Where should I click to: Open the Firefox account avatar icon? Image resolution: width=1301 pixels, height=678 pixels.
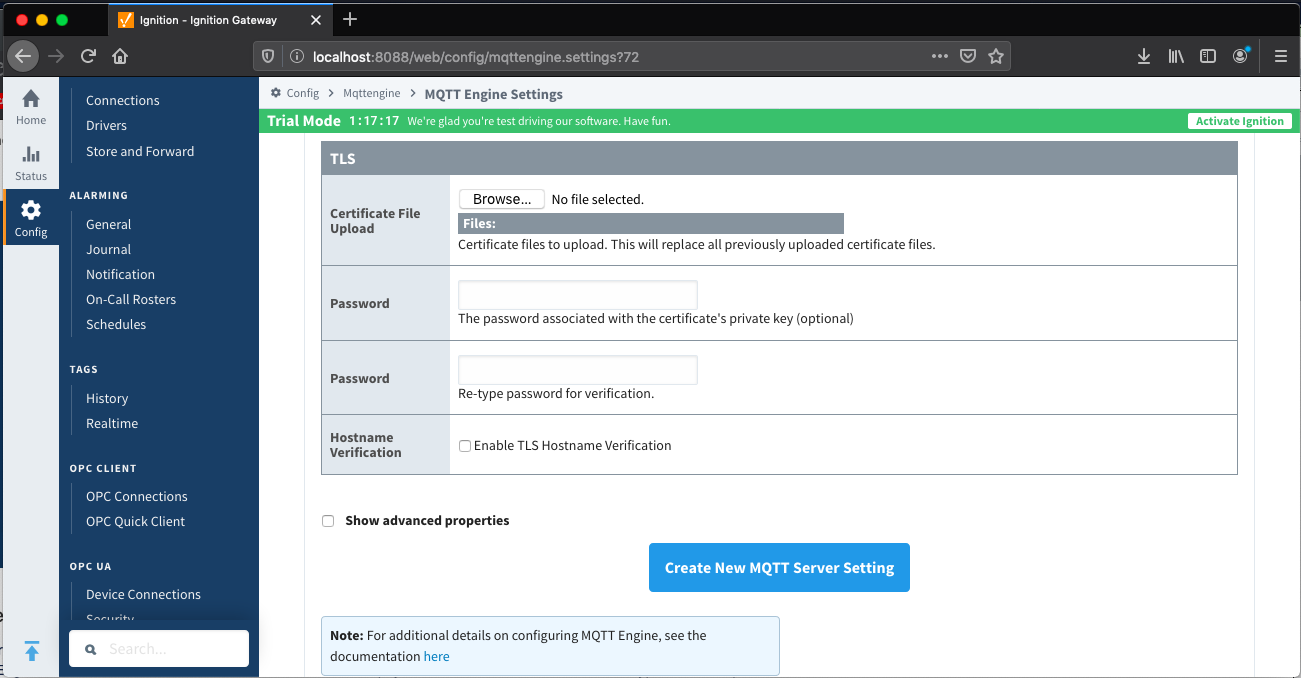click(x=1241, y=56)
